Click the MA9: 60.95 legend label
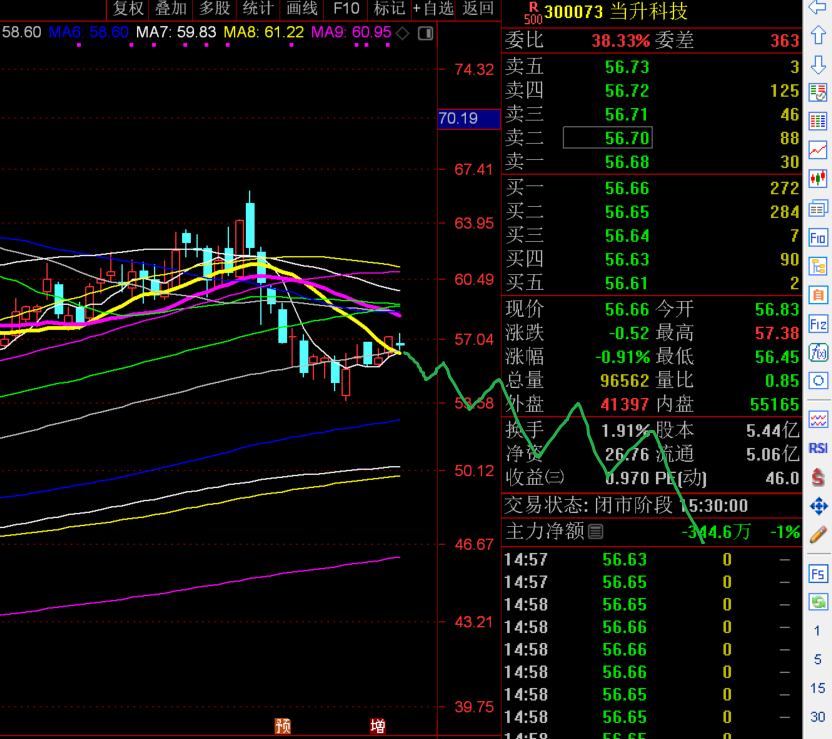This screenshot has height=739, width=832. (x=351, y=33)
